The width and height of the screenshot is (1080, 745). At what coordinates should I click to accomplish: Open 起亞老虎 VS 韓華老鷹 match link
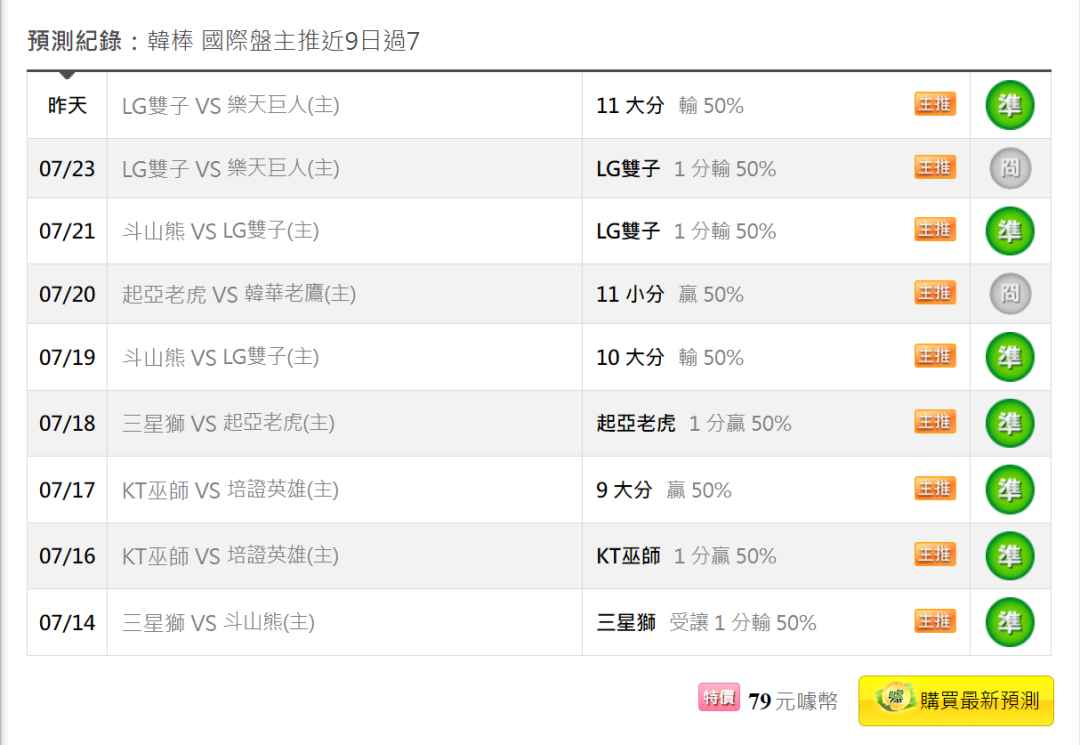pyautogui.click(x=239, y=294)
